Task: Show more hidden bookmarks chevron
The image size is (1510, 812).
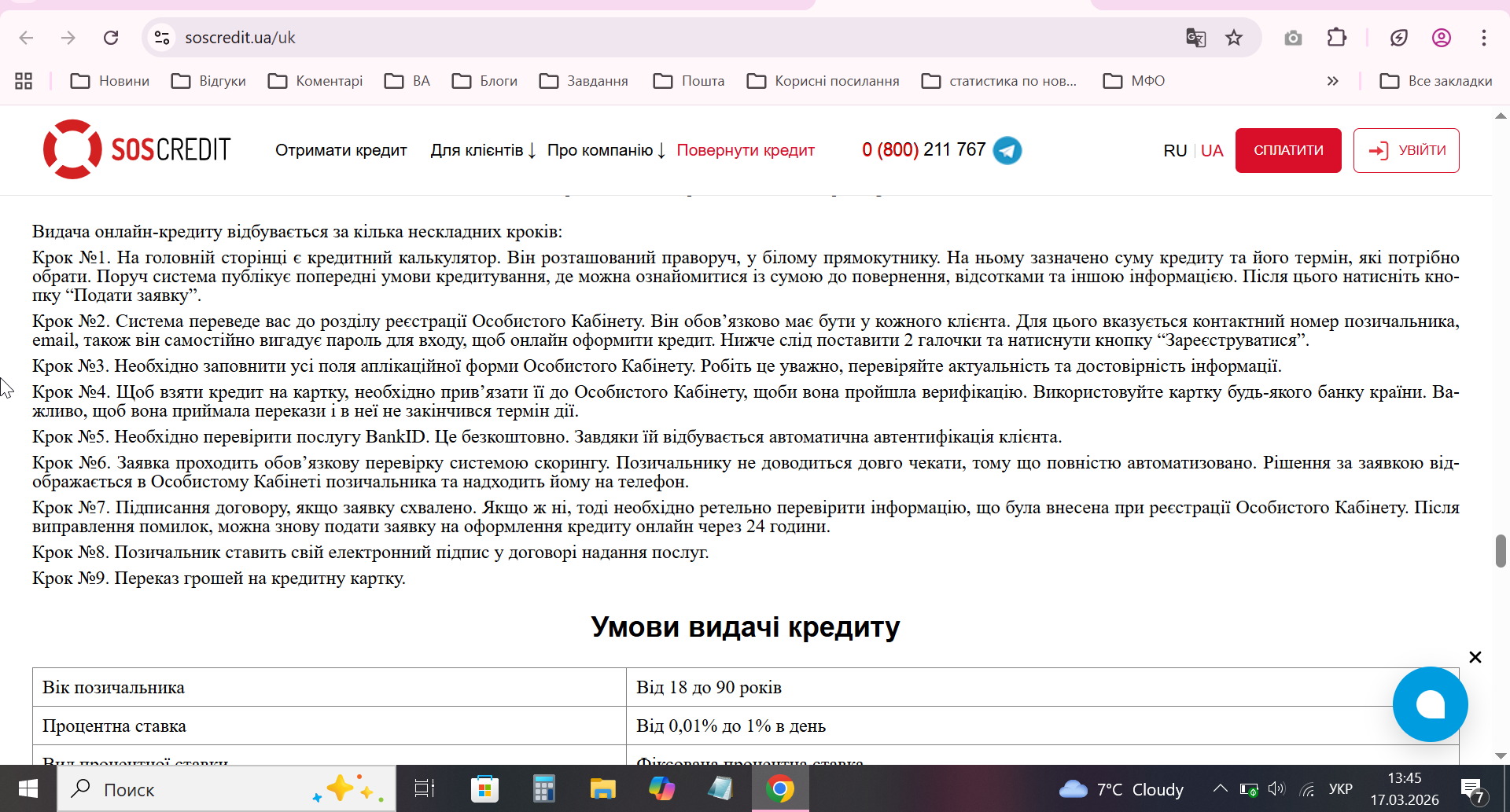Action: pos(1333,81)
